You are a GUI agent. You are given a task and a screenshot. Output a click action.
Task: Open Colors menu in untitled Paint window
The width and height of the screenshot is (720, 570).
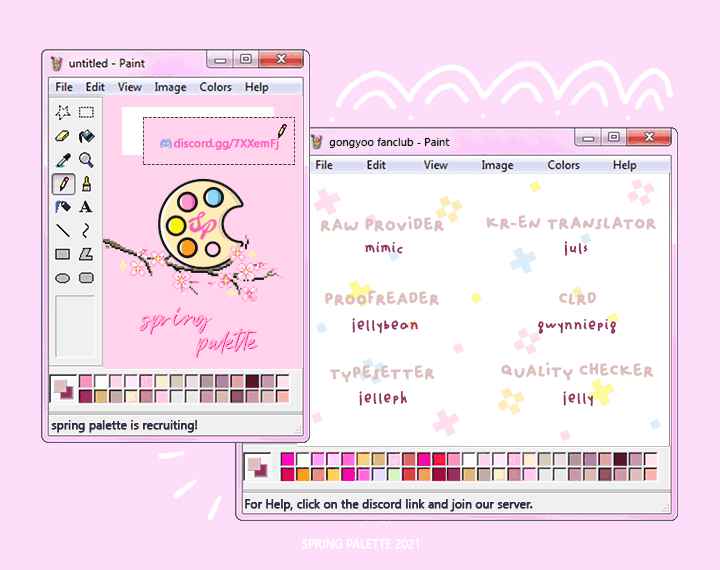(x=215, y=87)
